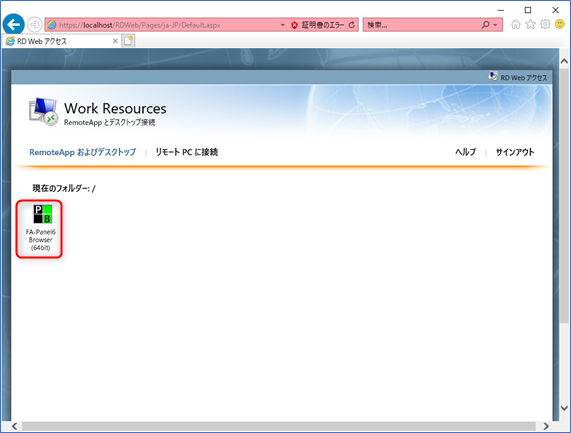Open browser Tools gear icon
571x433 pixels.
[x=545, y=24]
